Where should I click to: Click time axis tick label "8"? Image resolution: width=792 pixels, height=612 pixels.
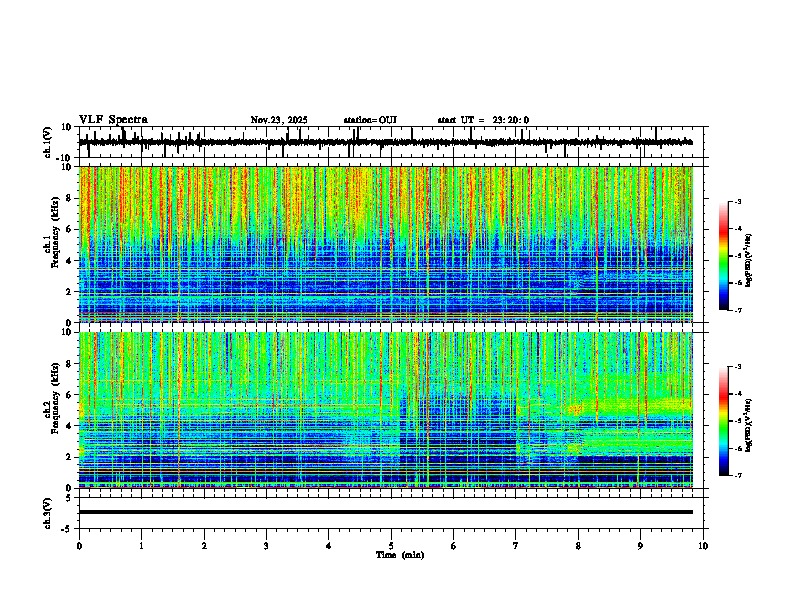pyautogui.click(x=578, y=546)
